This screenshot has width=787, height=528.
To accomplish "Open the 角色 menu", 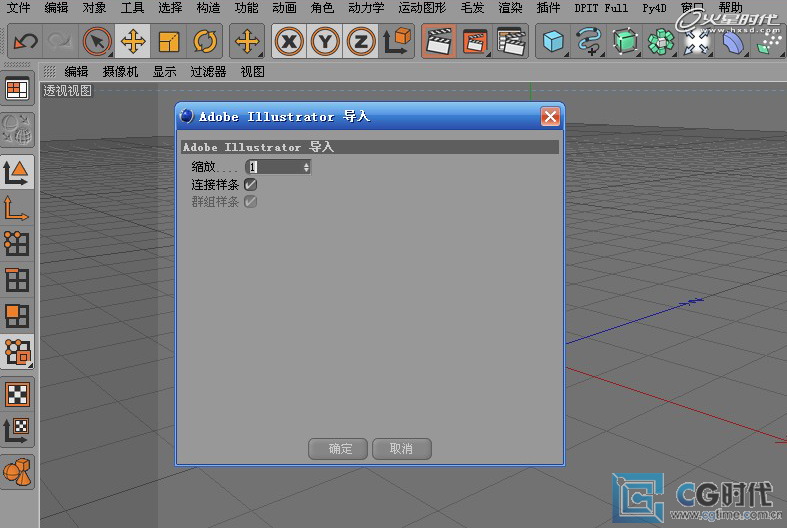I will 322,8.
